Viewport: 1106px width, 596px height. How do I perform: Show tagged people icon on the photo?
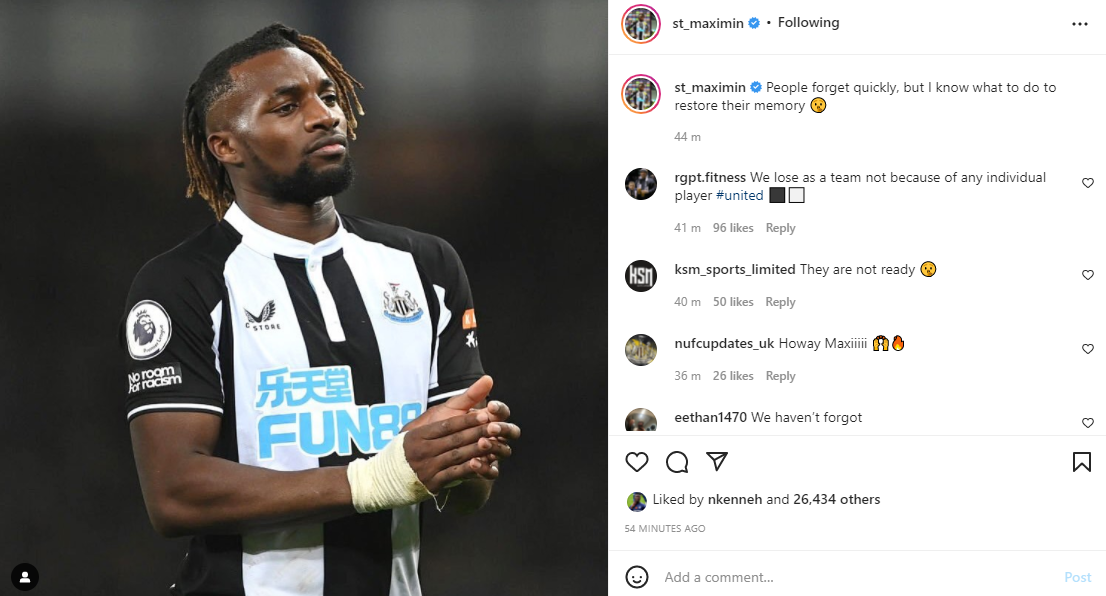pyautogui.click(x=25, y=578)
